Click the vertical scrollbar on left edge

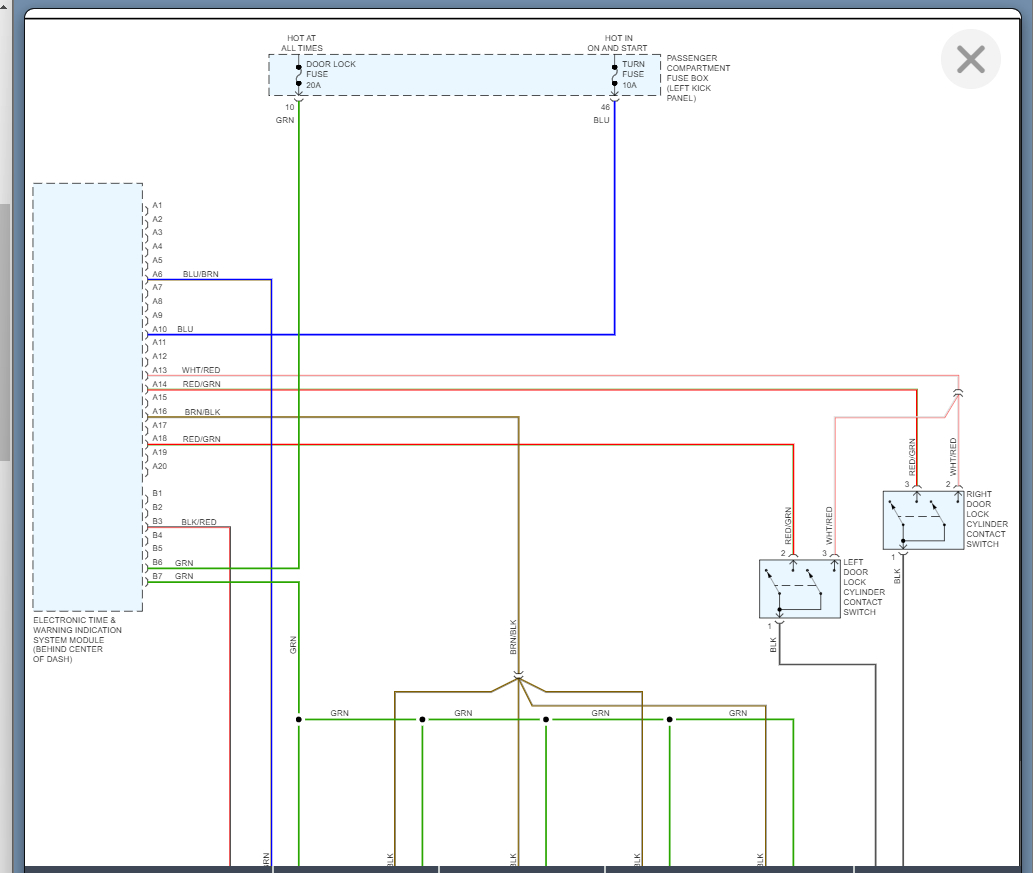pos(5,332)
